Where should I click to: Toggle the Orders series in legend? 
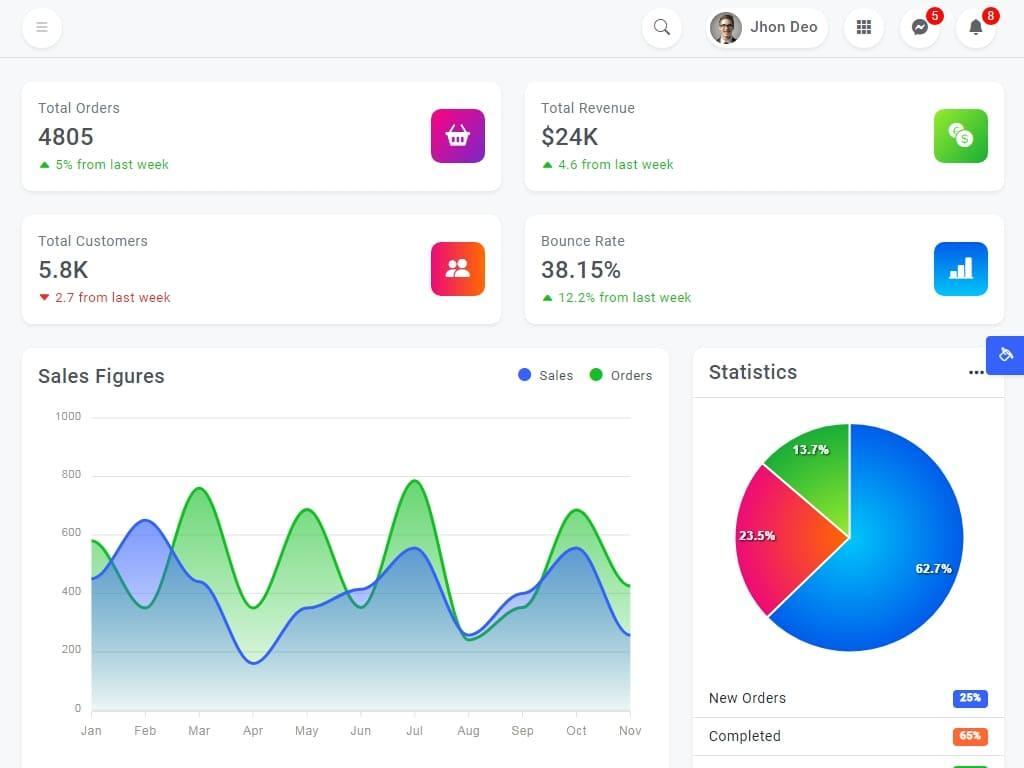coord(620,376)
